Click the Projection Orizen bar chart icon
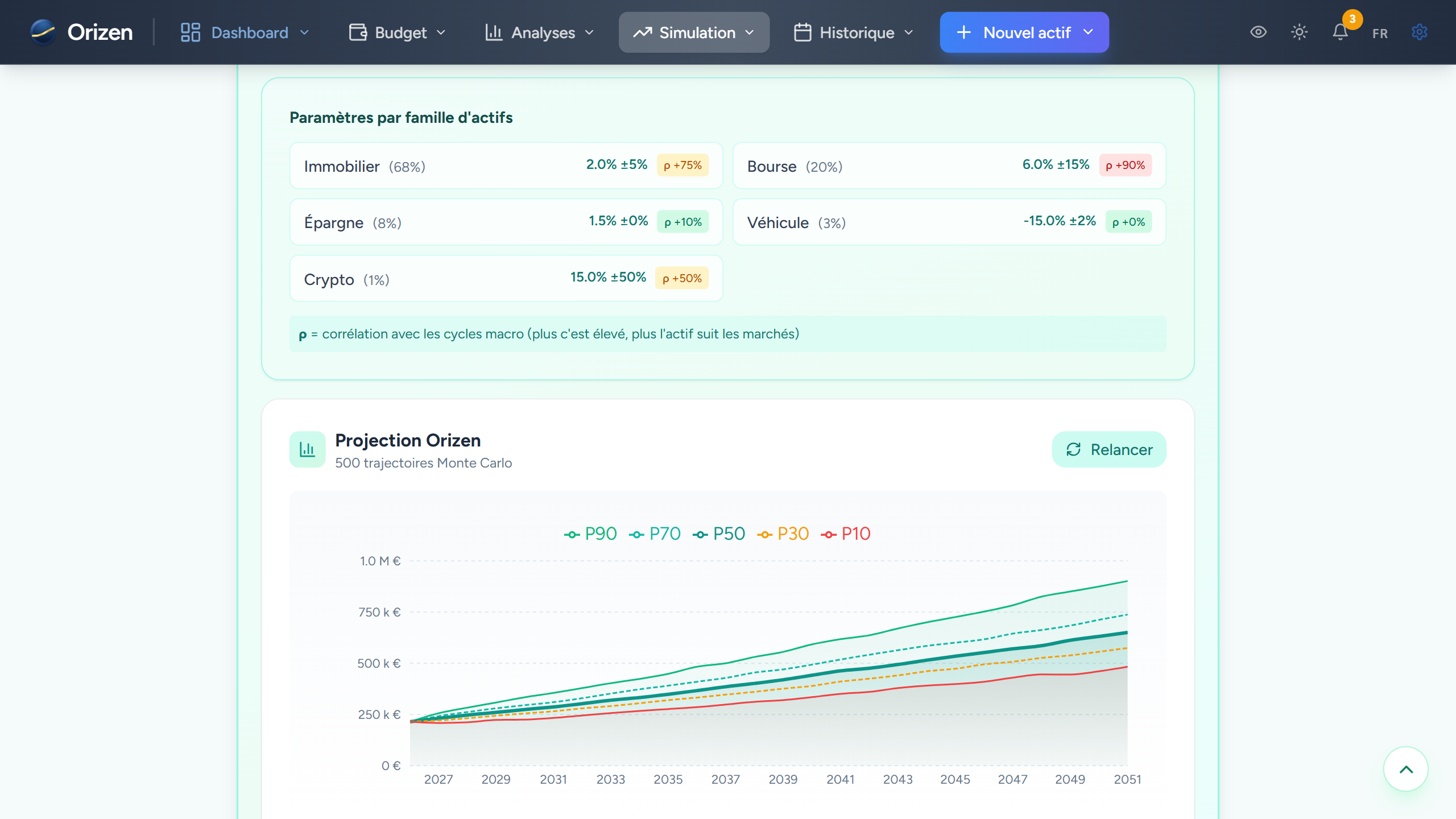The width and height of the screenshot is (1456, 819). 307,449
